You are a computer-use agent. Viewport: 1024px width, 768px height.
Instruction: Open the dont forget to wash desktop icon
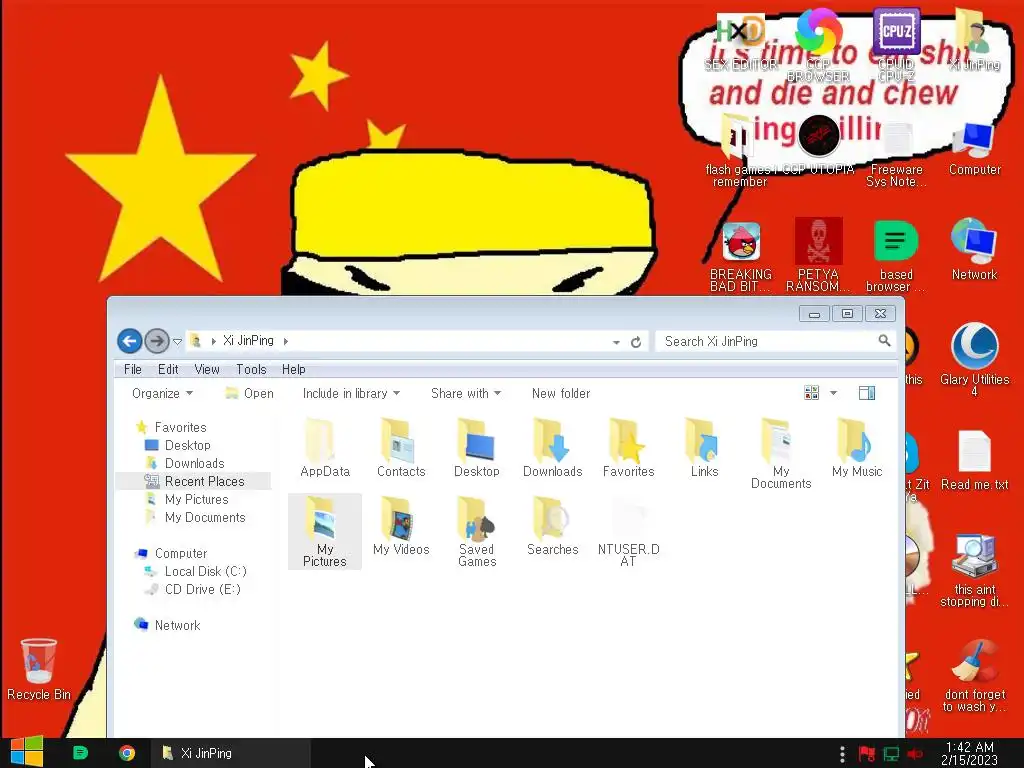974,675
